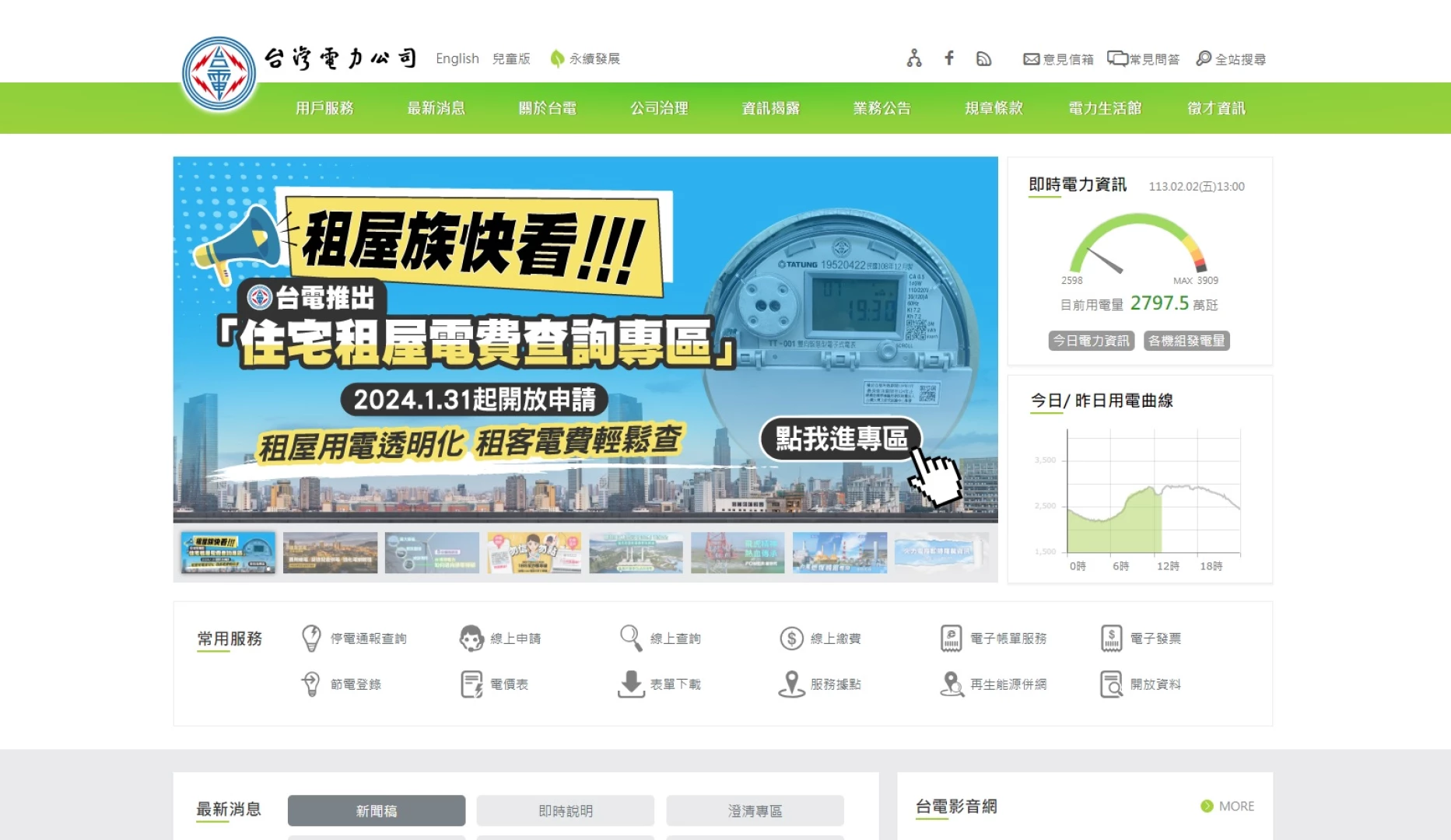Open MORE link for 台電影音網
The width and height of the screenshot is (1451, 840).
click(1228, 807)
